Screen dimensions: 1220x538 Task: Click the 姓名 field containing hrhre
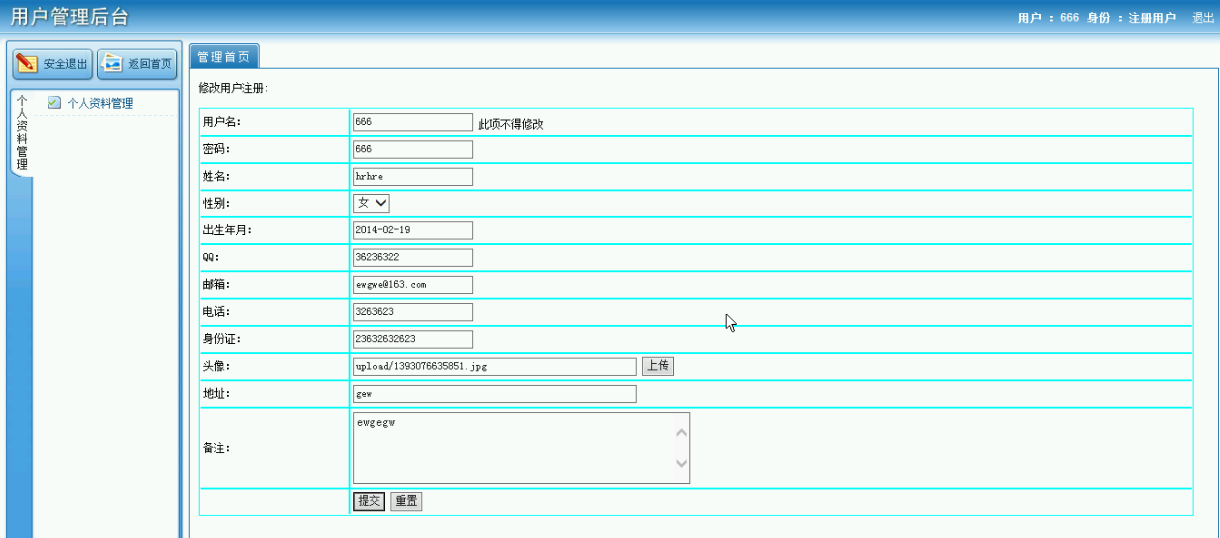point(413,176)
